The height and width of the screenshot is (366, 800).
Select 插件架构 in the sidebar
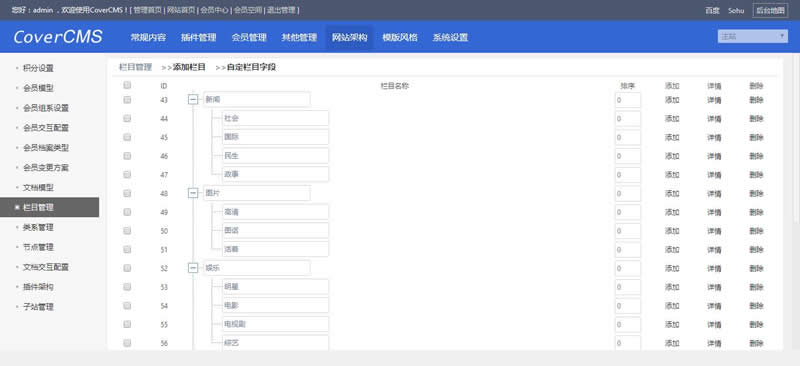click(x=38, y=287)
